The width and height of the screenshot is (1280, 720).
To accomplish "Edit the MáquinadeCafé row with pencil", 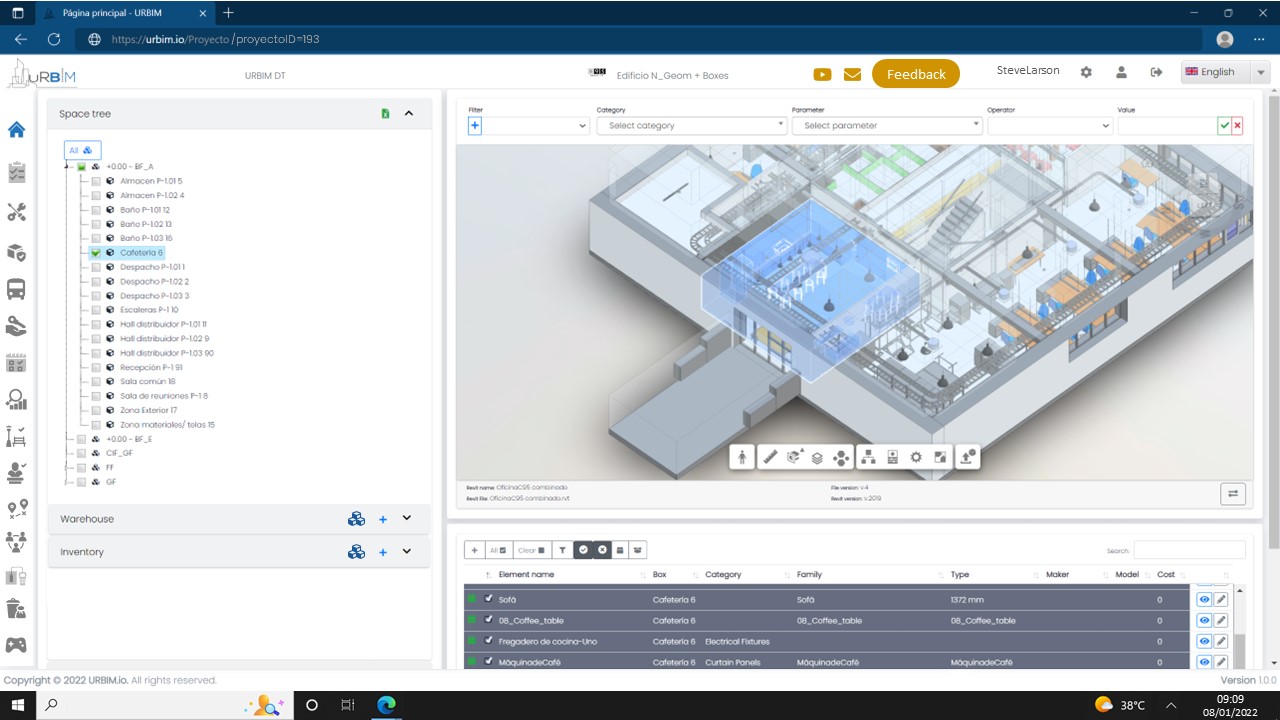I will (1221, 662).
